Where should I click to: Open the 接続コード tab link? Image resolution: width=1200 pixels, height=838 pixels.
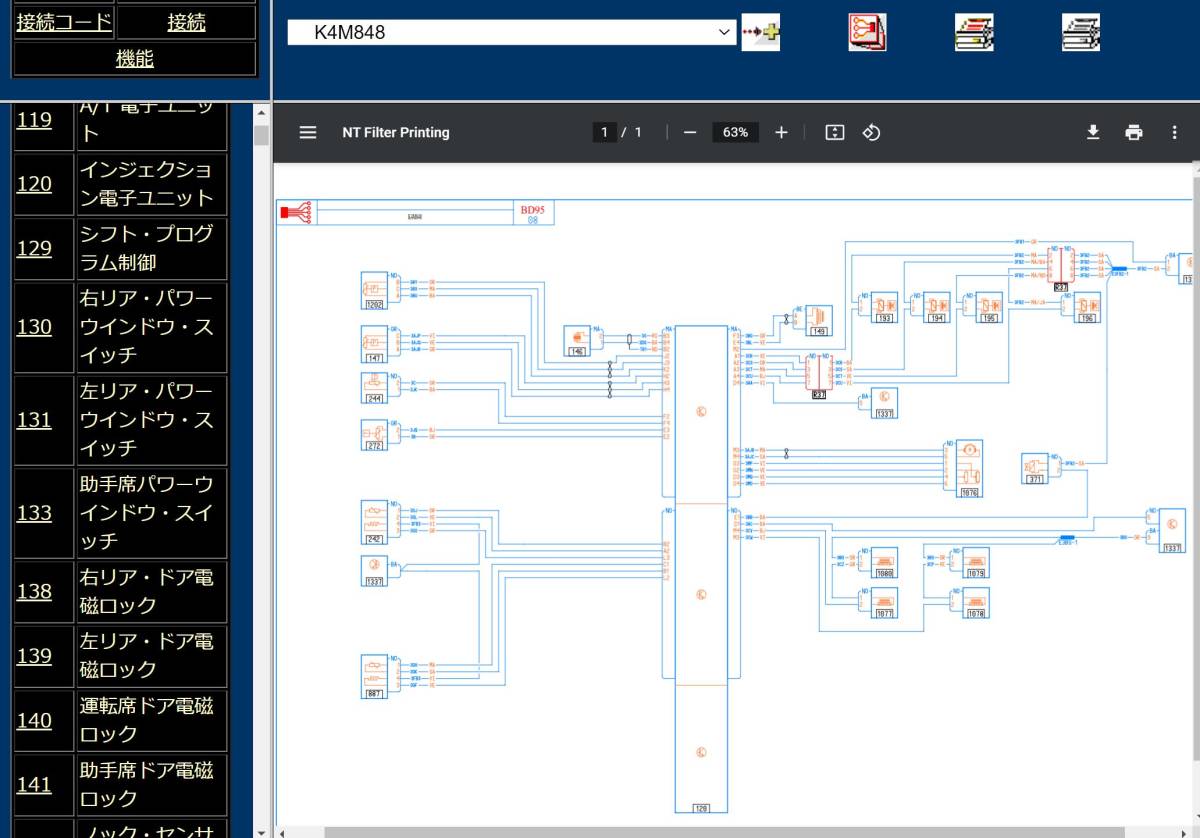tap(64, 22)
